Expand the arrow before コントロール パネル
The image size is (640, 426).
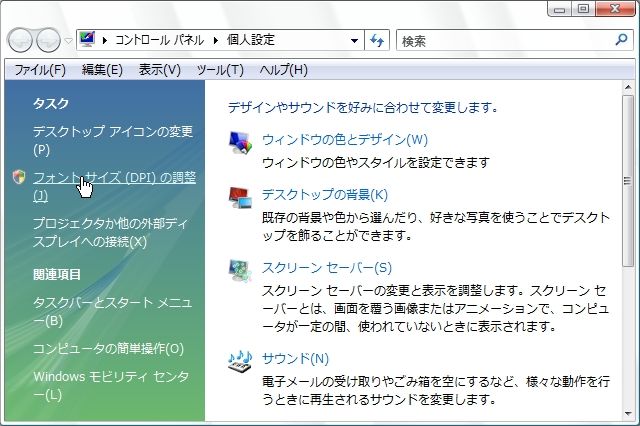[105, 40]
